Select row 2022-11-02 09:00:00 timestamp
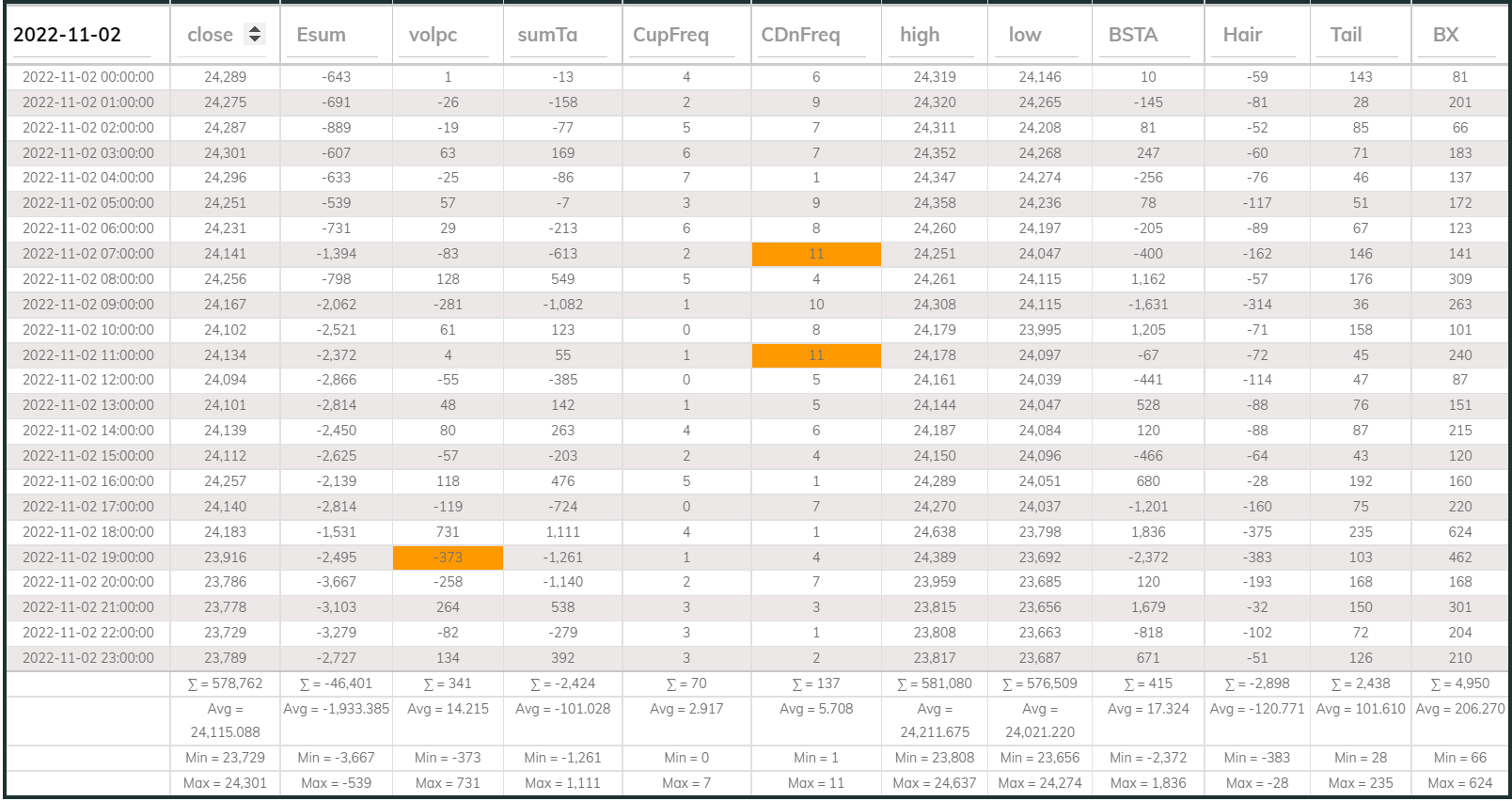 (x=88, y=305)
